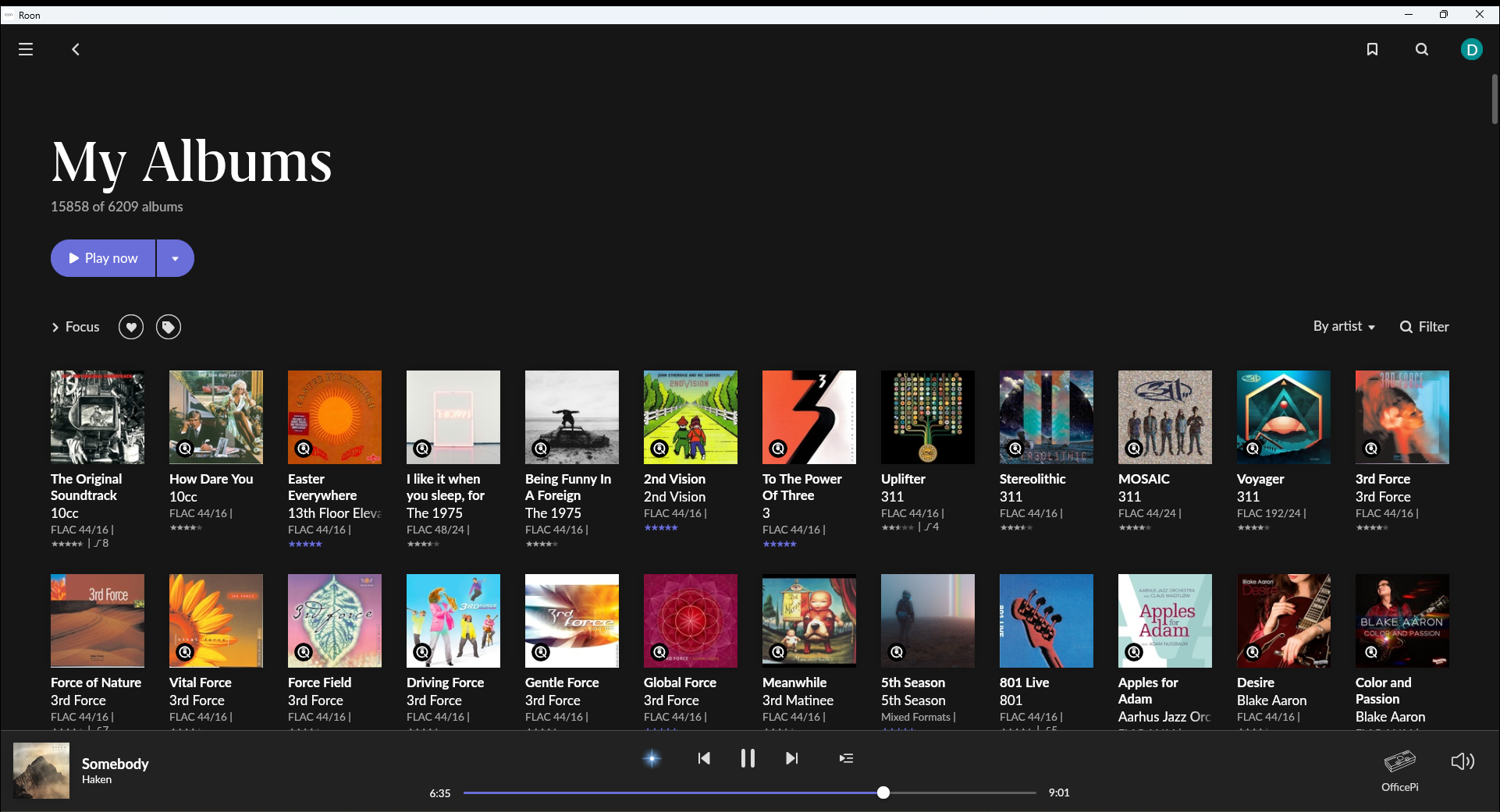Click Qobuz badge on To The Power Of Three
The height and width of the screenshot is (812, 1500).
(778, 449)
